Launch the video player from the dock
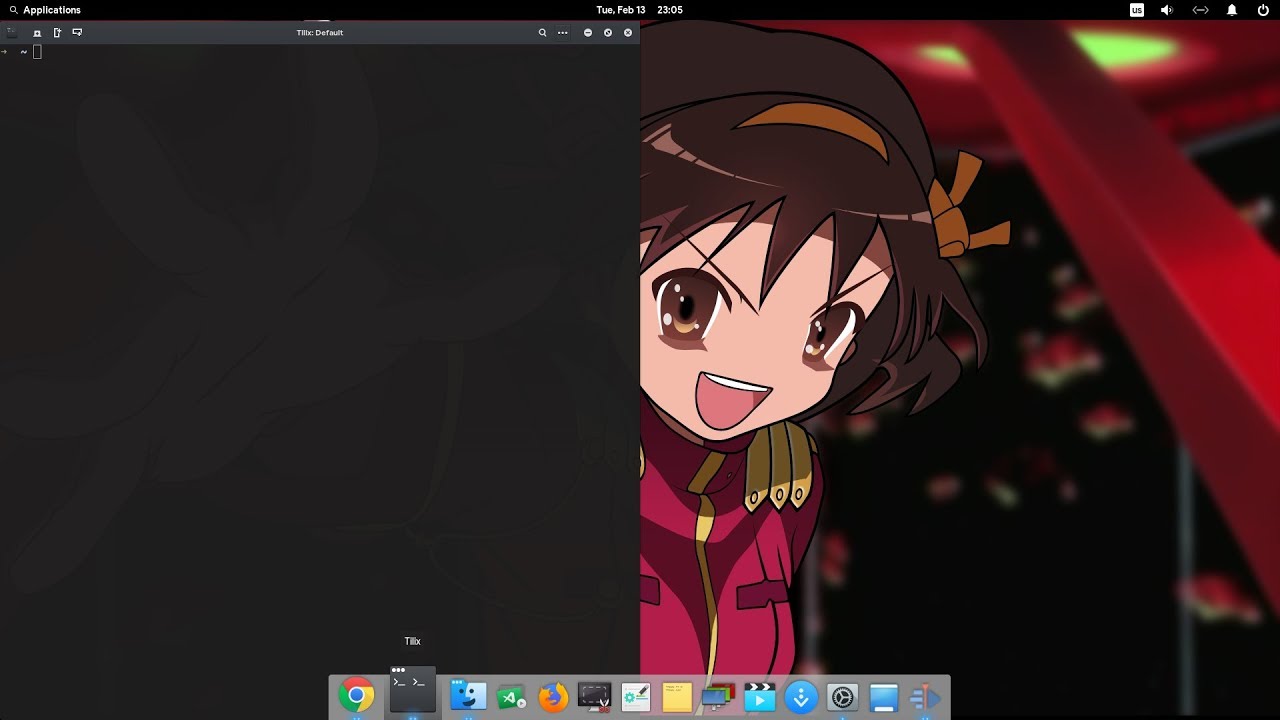 point(760,697)
